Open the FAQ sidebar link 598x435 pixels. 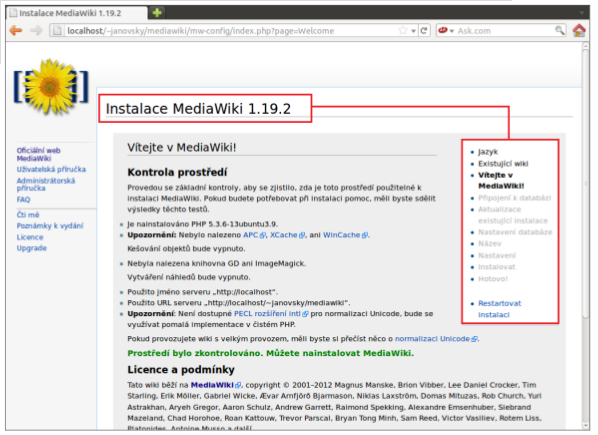coord(23,199)
